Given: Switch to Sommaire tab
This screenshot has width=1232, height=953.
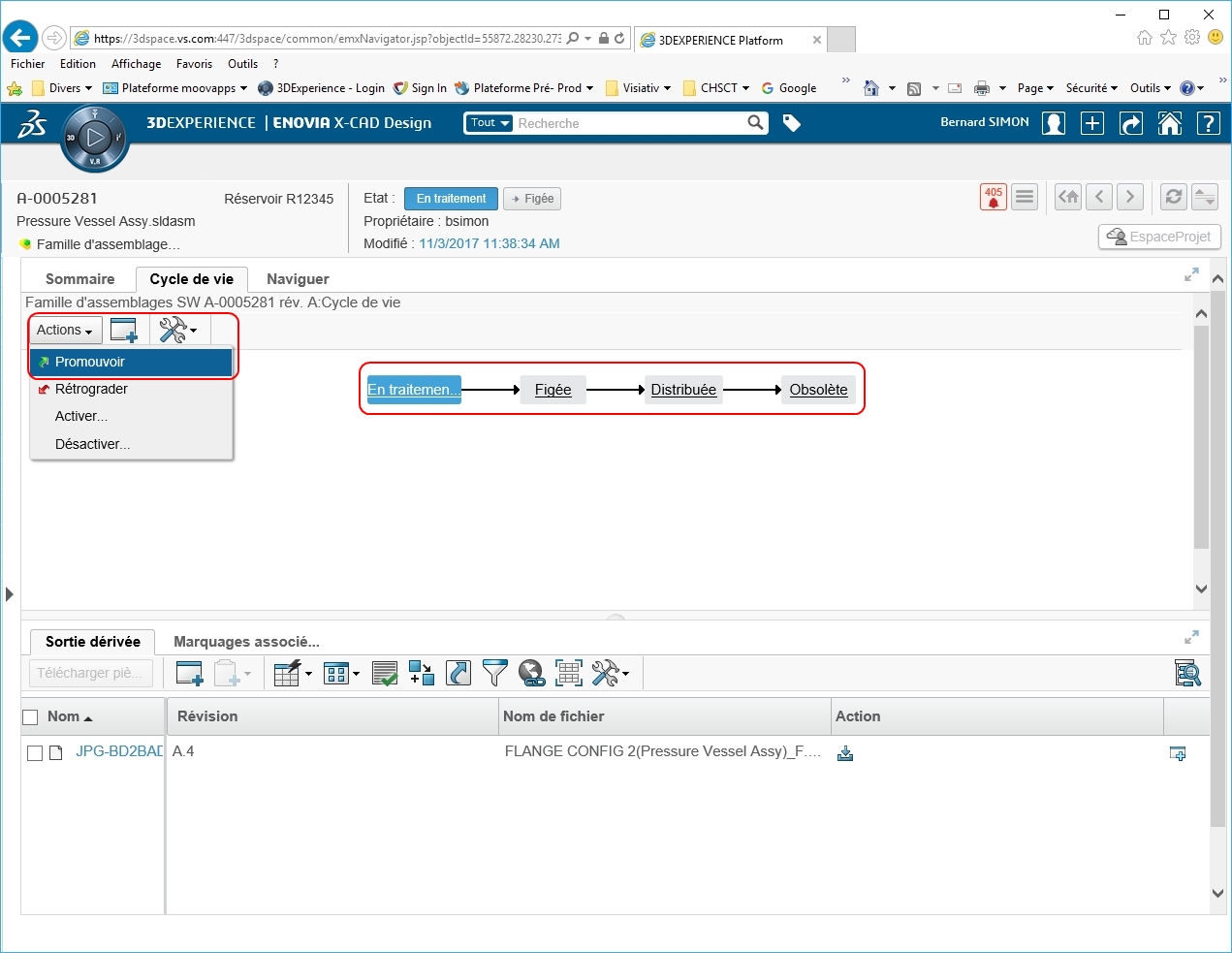Looking at the screenshot, I should click(80, 279).
